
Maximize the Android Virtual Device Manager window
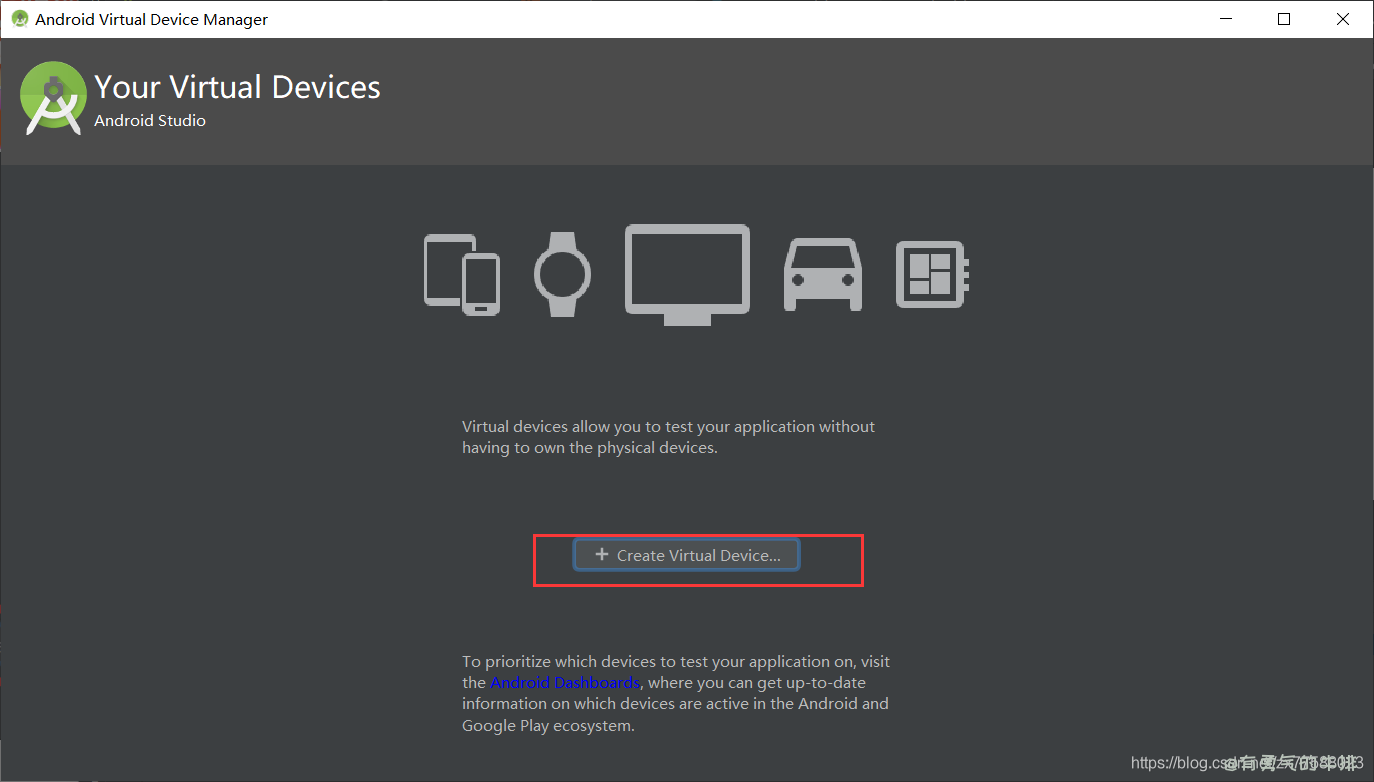point(1284,19)
